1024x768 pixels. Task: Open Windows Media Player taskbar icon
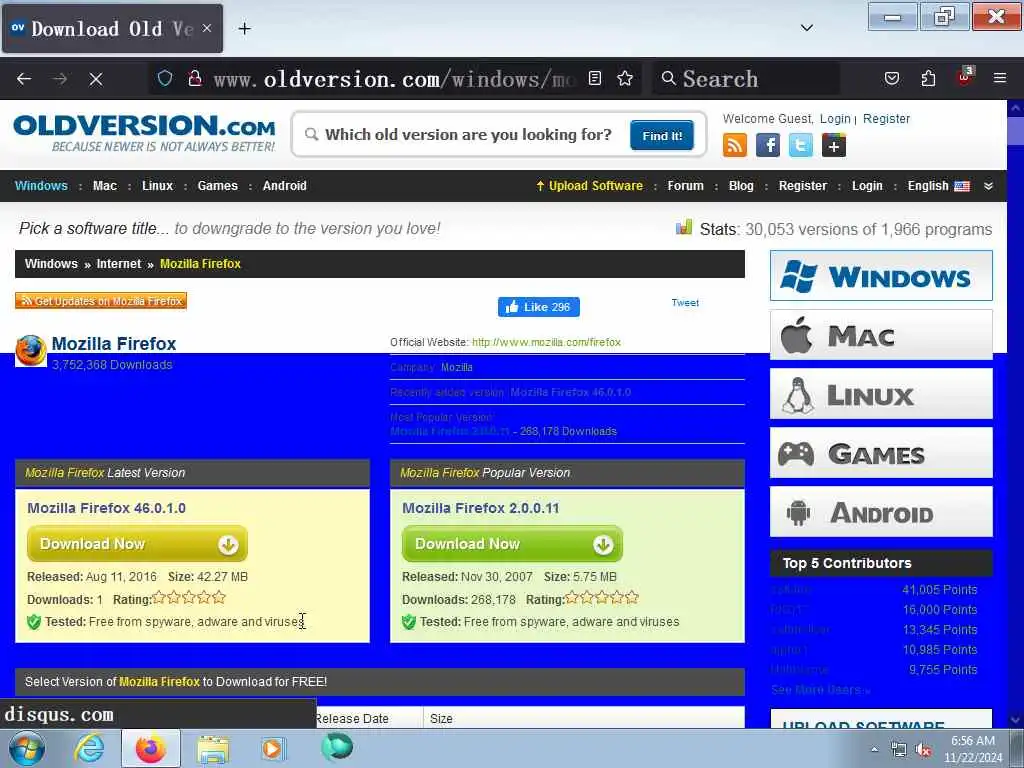coord(273,749)
